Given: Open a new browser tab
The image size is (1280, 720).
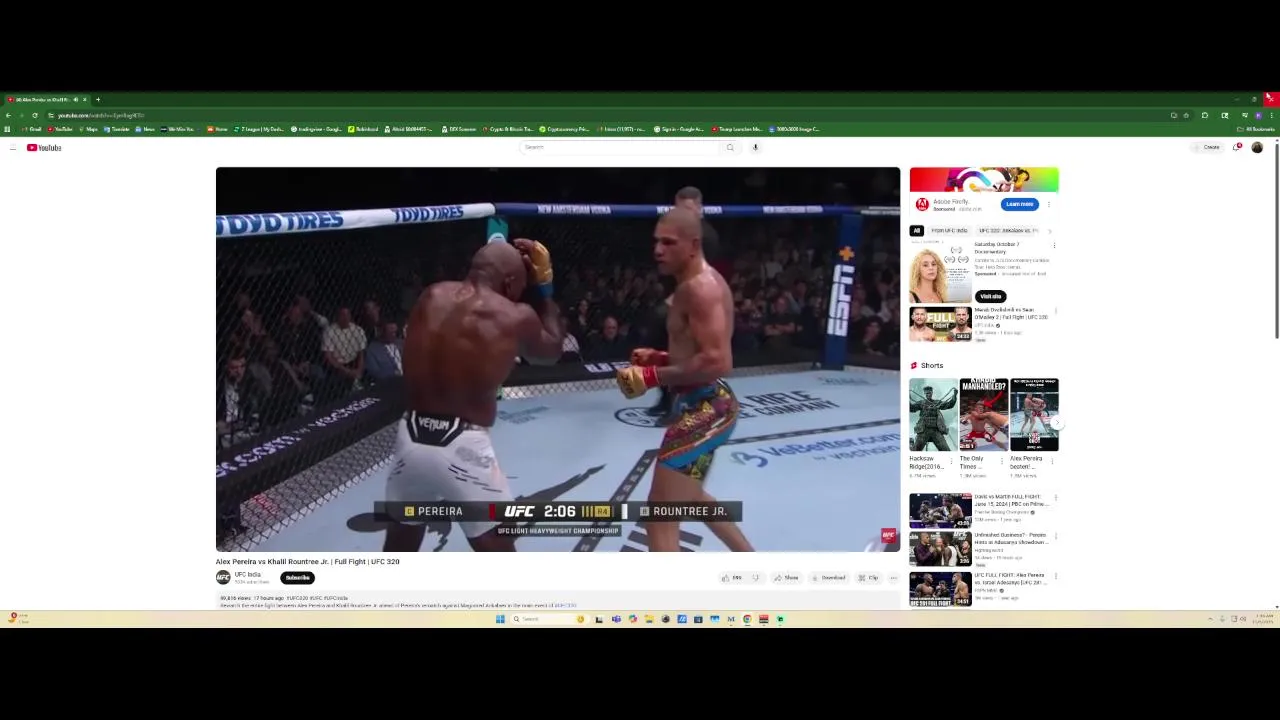Looking at the screenshot, I should click(x=98, y=99).
